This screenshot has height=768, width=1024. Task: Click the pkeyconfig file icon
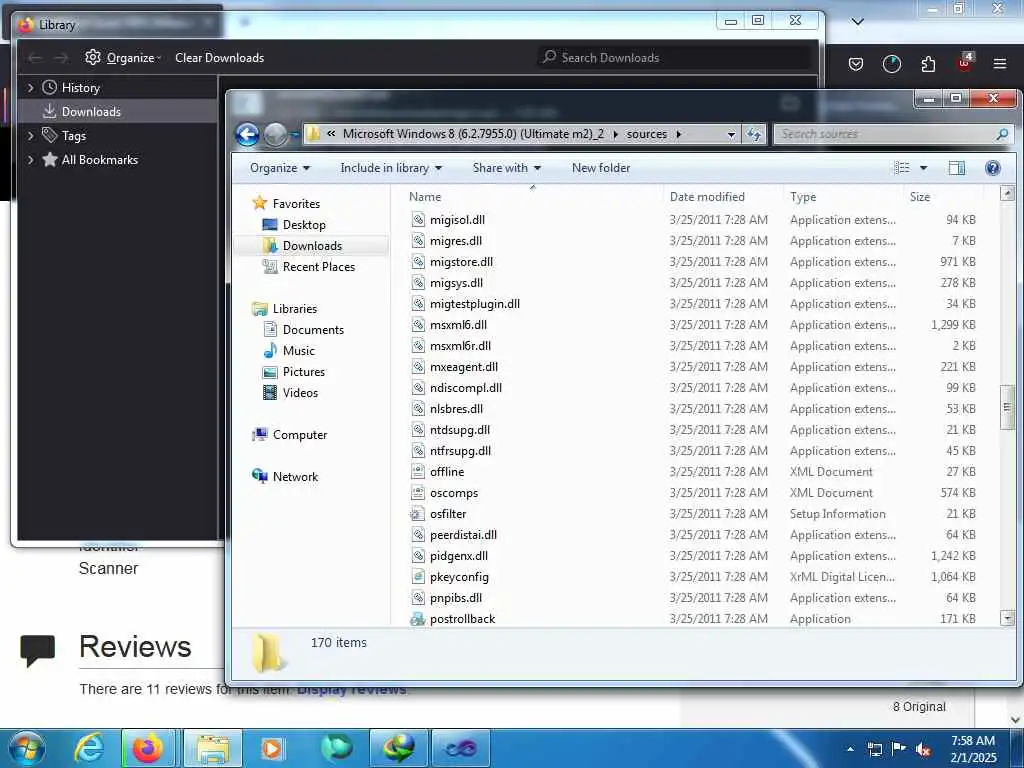417,577
